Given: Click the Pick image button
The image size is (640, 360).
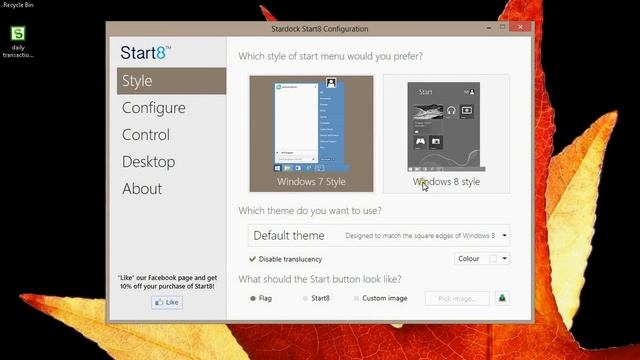Looking at the screenshot, I should 457,298.
